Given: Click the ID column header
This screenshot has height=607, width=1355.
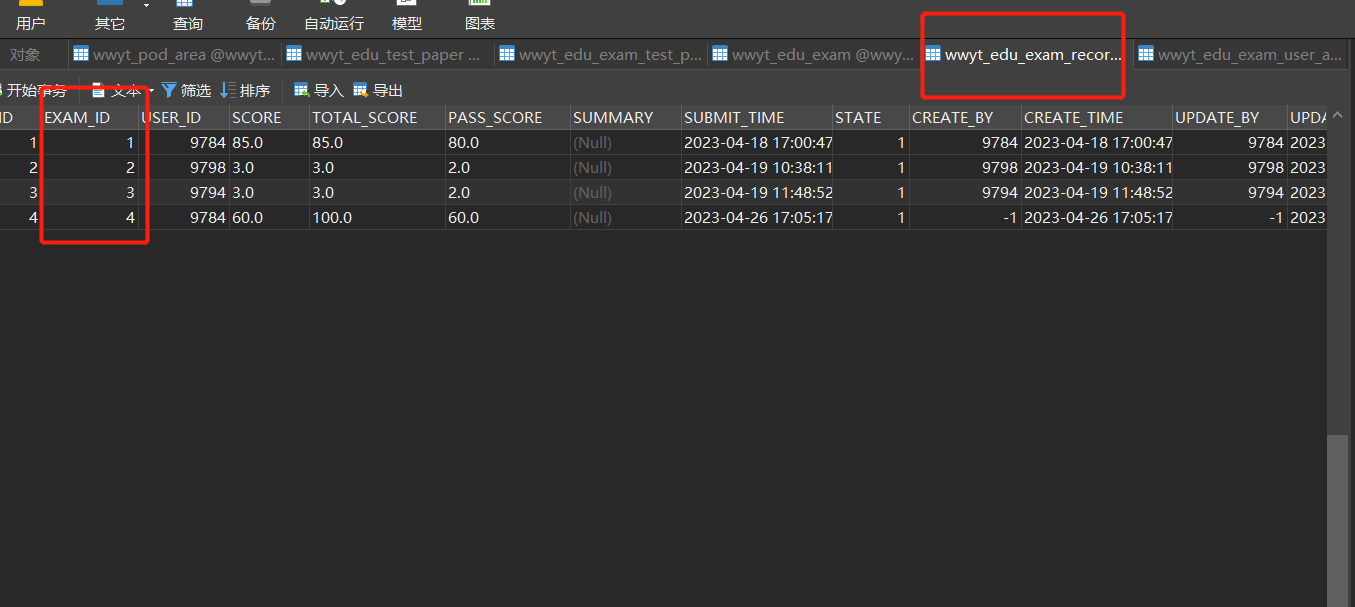Looking at the screenshot, I should pyautogui.click(x=20, y=118).
